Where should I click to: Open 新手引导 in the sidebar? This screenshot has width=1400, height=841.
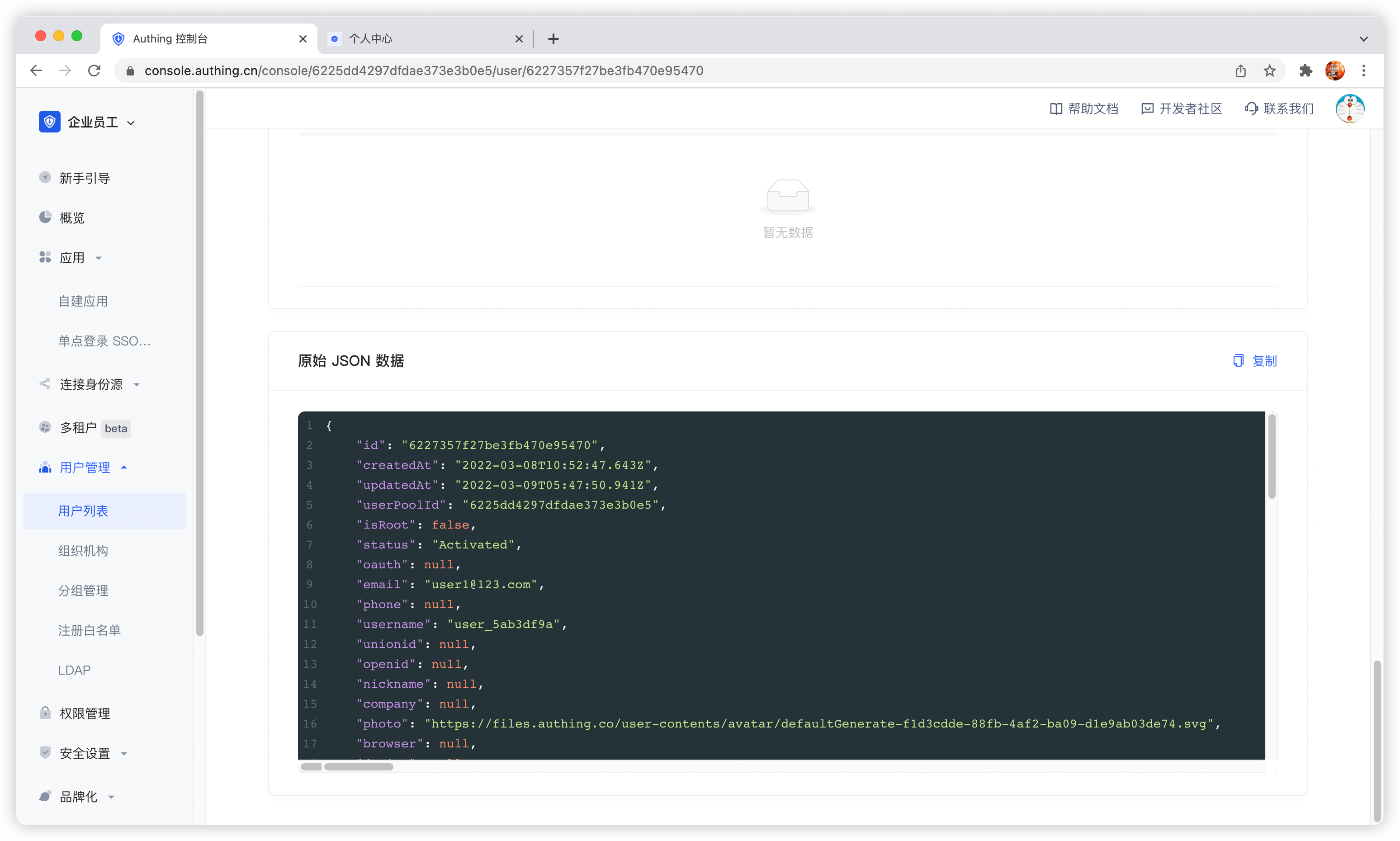(x=85, y=178)
